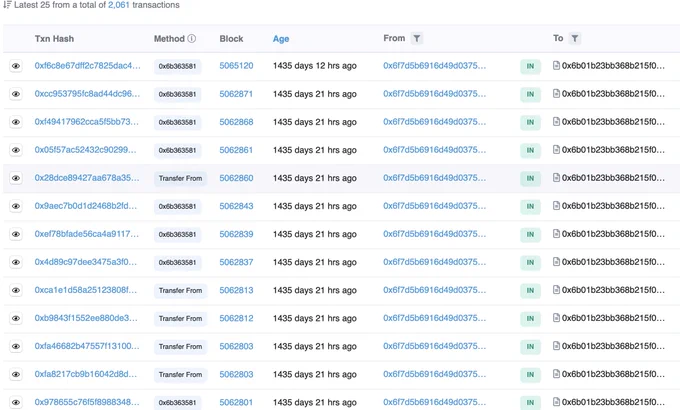Toggle eye preview for txn 0xf49417962cca...
The height and width of the screenshot is (410, 680).
click(16, 122)
